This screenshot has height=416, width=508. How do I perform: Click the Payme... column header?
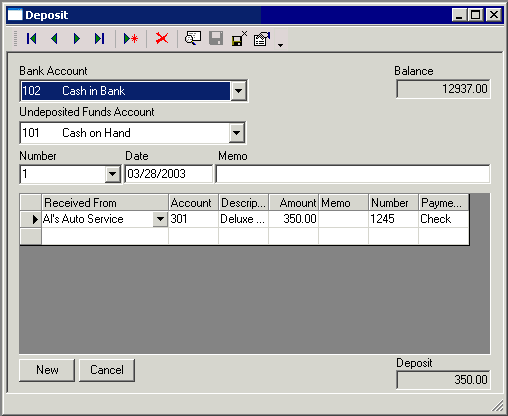pos(444,203)
